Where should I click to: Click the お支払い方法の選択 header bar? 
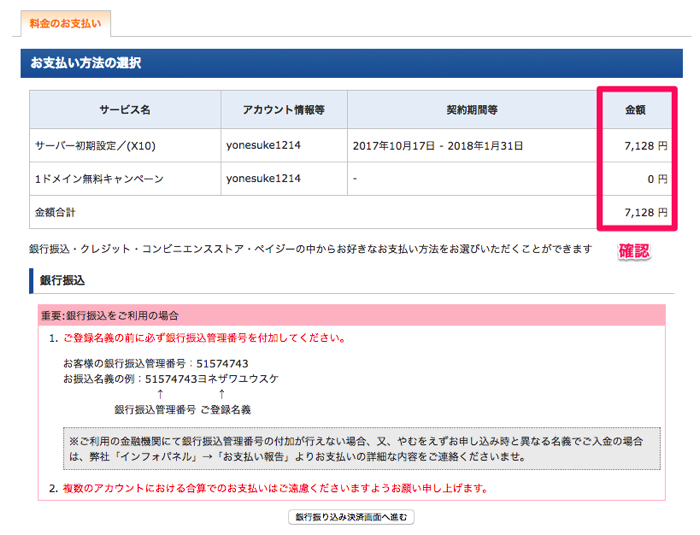352,63
